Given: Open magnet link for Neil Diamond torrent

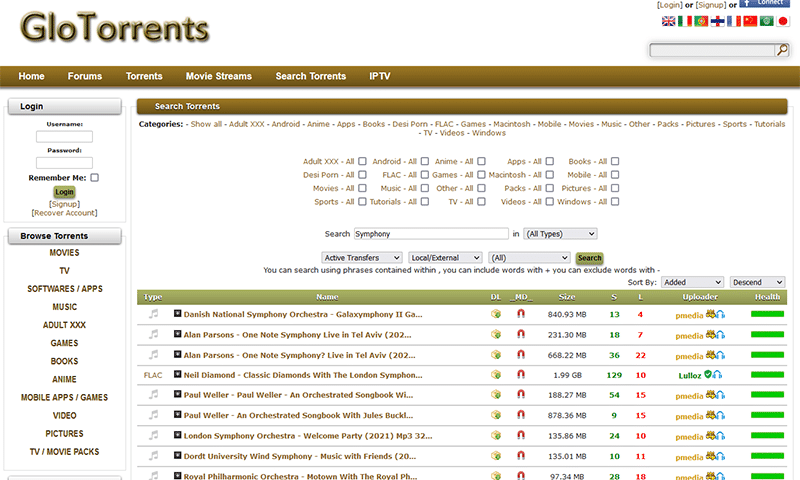Looking at the screenshot, I should coord(520,374).
